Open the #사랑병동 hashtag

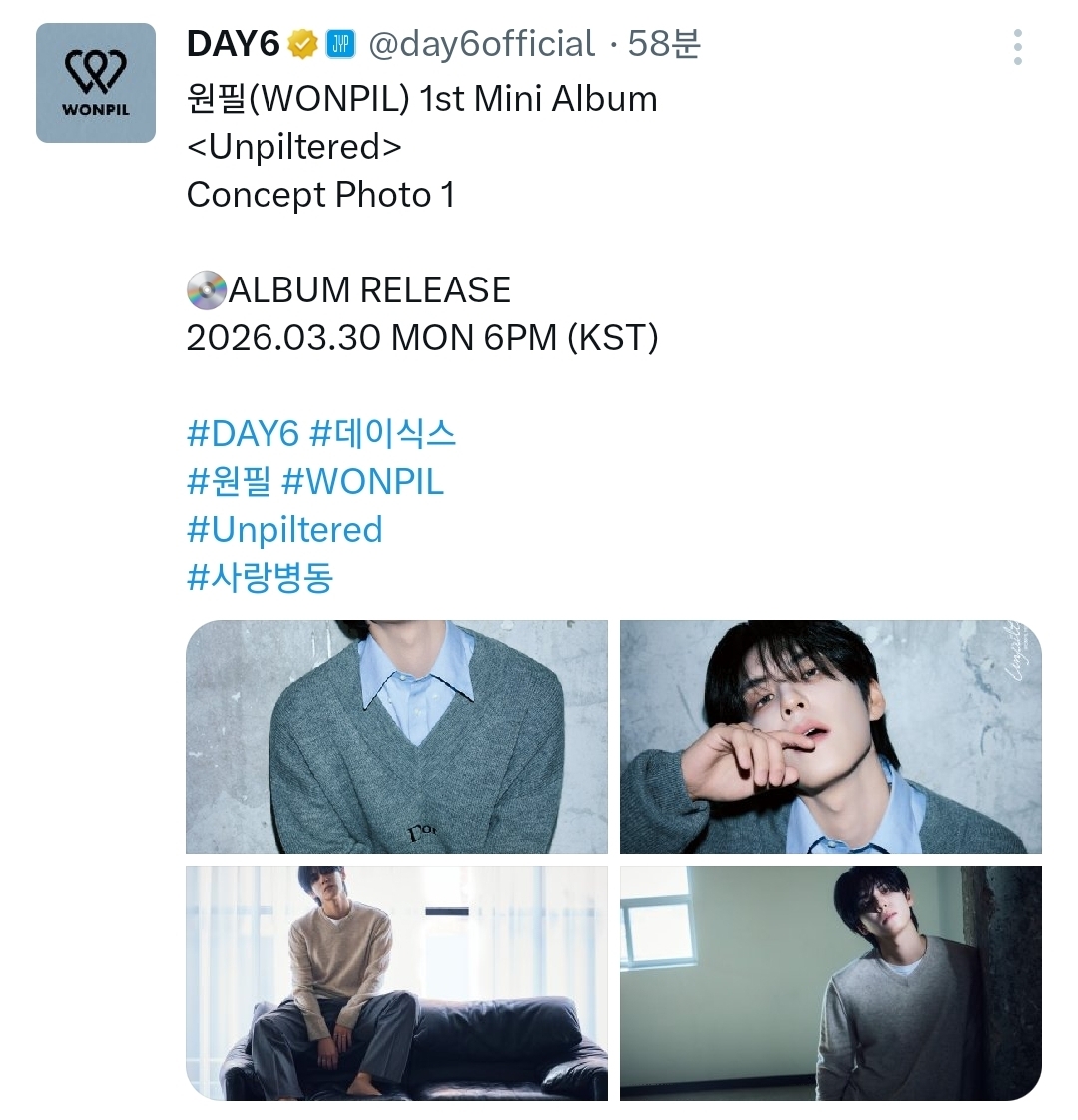pos(261,577)
